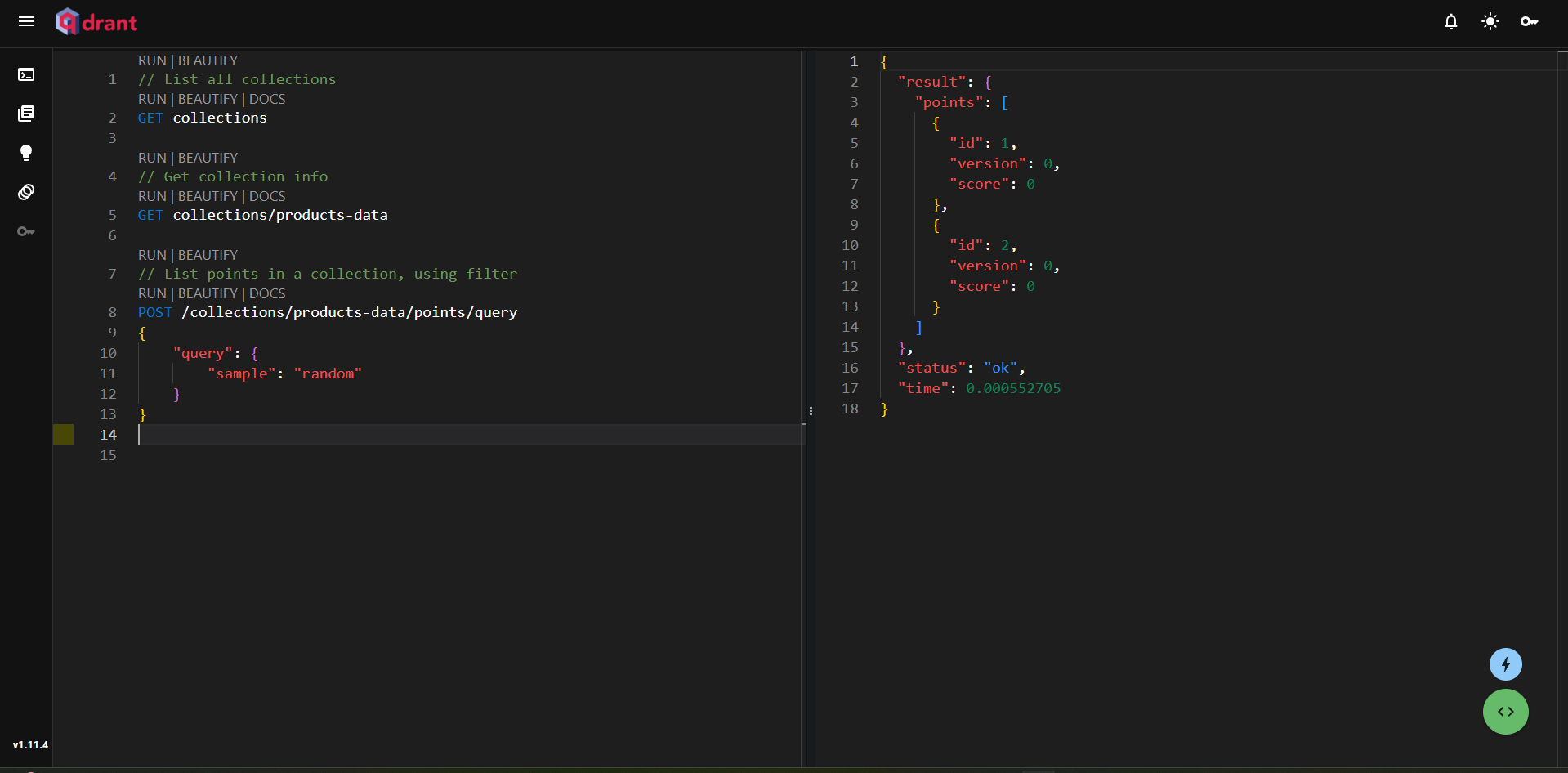Open the Datasets section in the sidebar

pyautogui.click(x=26, y=192)
